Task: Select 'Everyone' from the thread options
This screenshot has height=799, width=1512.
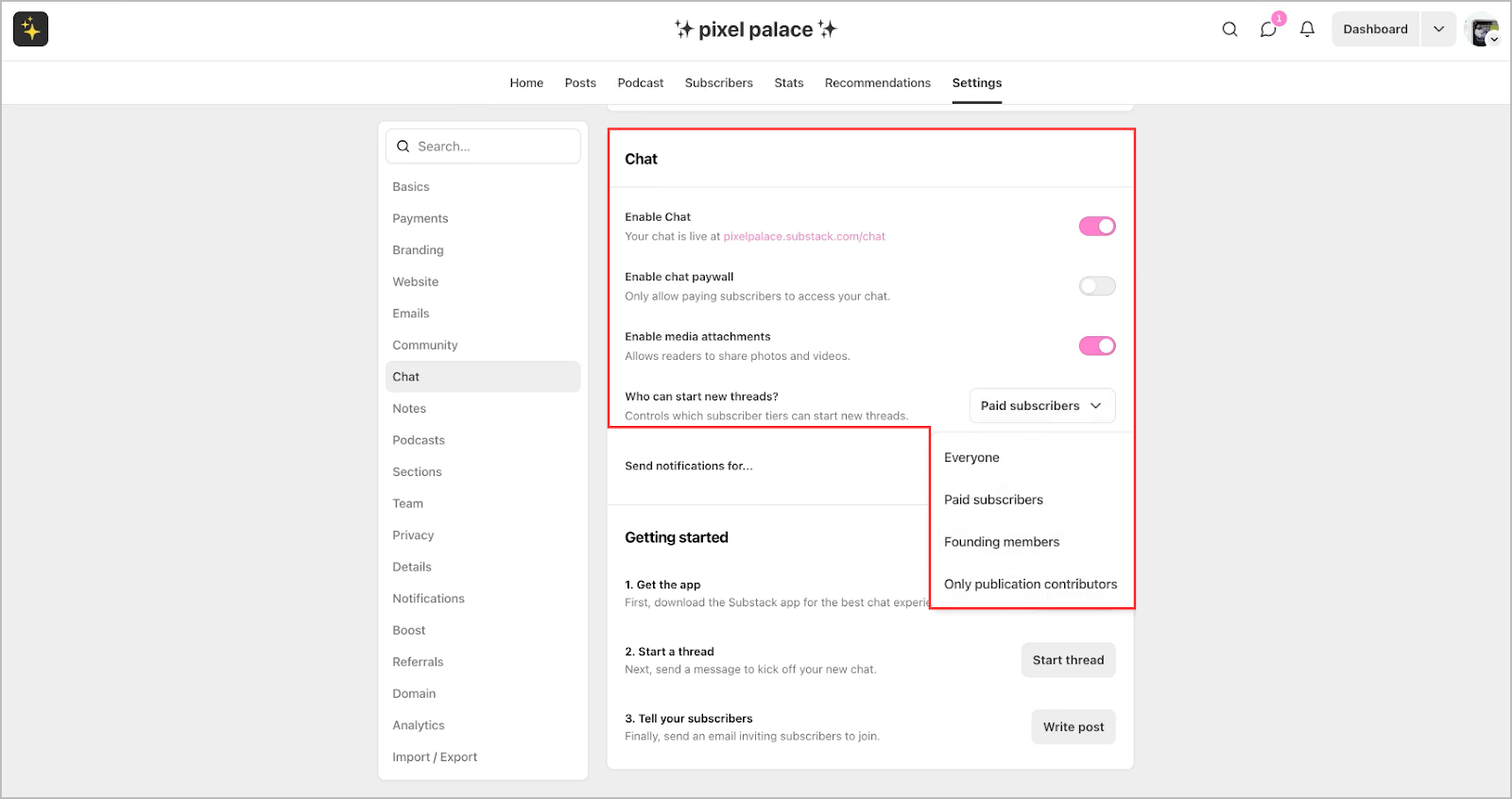Action: click(971, 457)
